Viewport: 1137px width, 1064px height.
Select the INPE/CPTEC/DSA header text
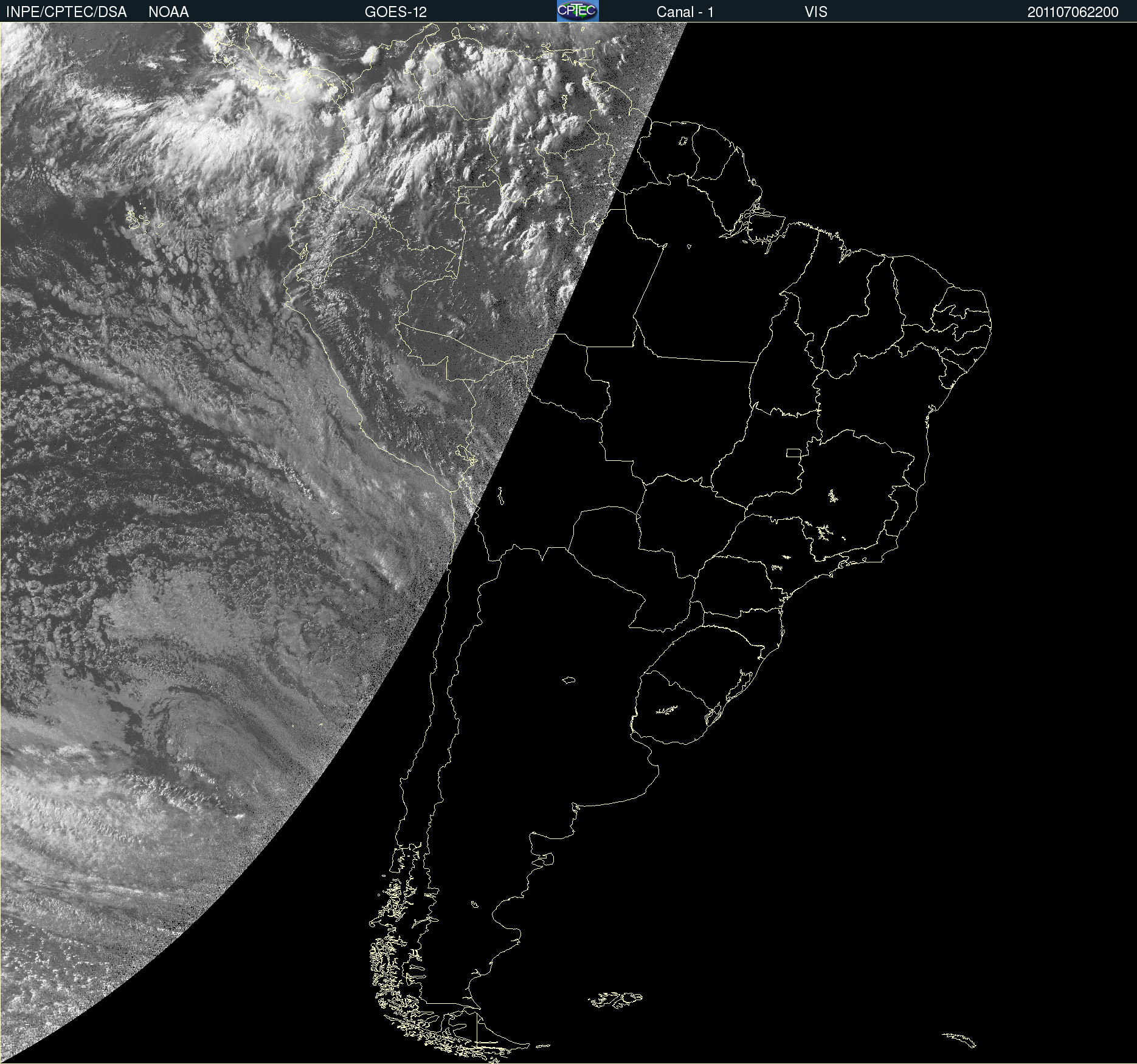(x=66, y=12)
